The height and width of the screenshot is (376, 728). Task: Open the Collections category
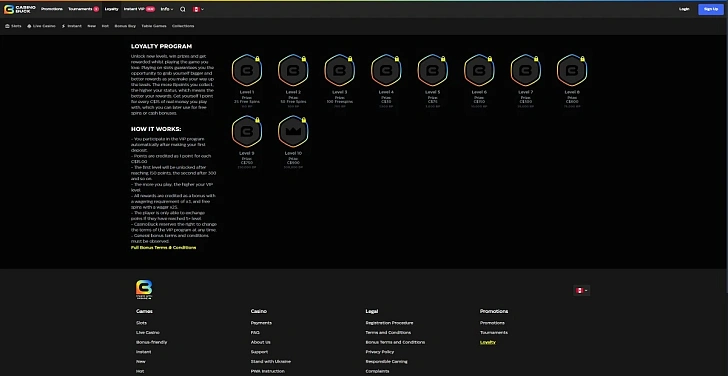pos(183,26)
